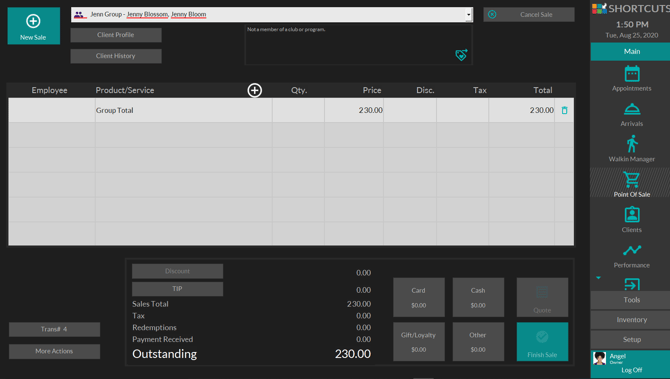Expand more sidebar items with the small arrow
The image size is (670, 379).
click(x=598, y=278)
